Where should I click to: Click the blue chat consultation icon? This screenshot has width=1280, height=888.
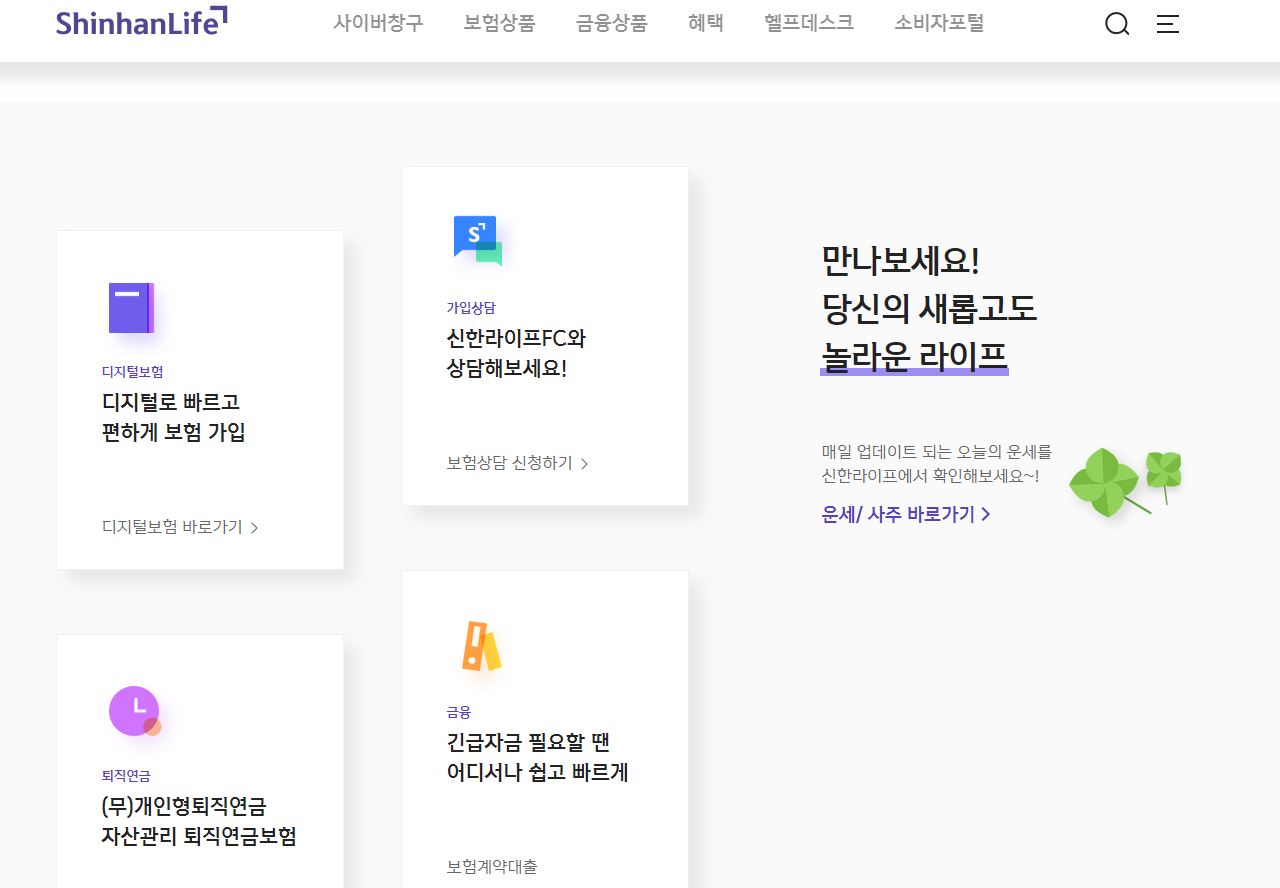[477, 241]
